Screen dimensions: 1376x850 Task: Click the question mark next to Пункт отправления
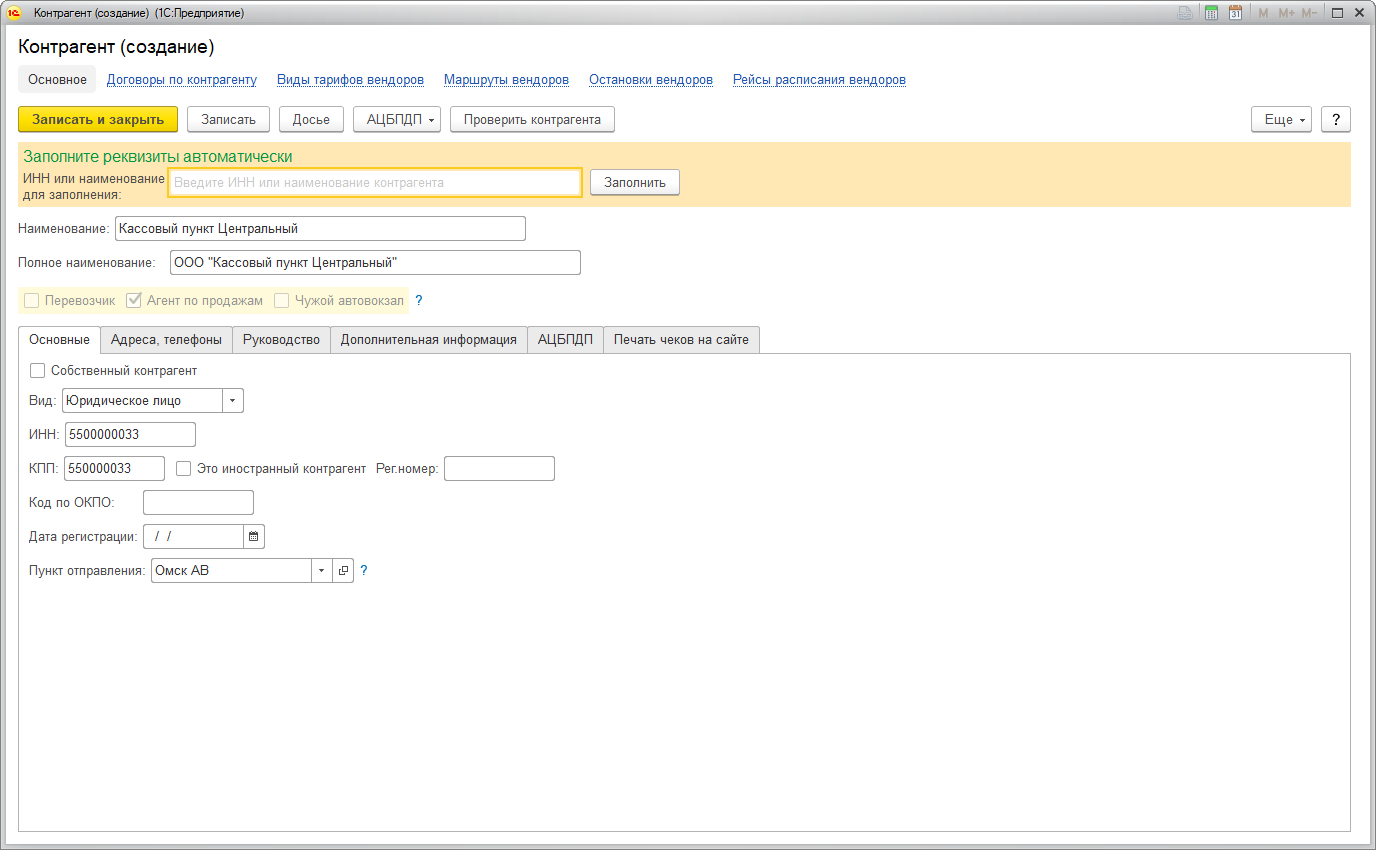[x=364, y=570]
